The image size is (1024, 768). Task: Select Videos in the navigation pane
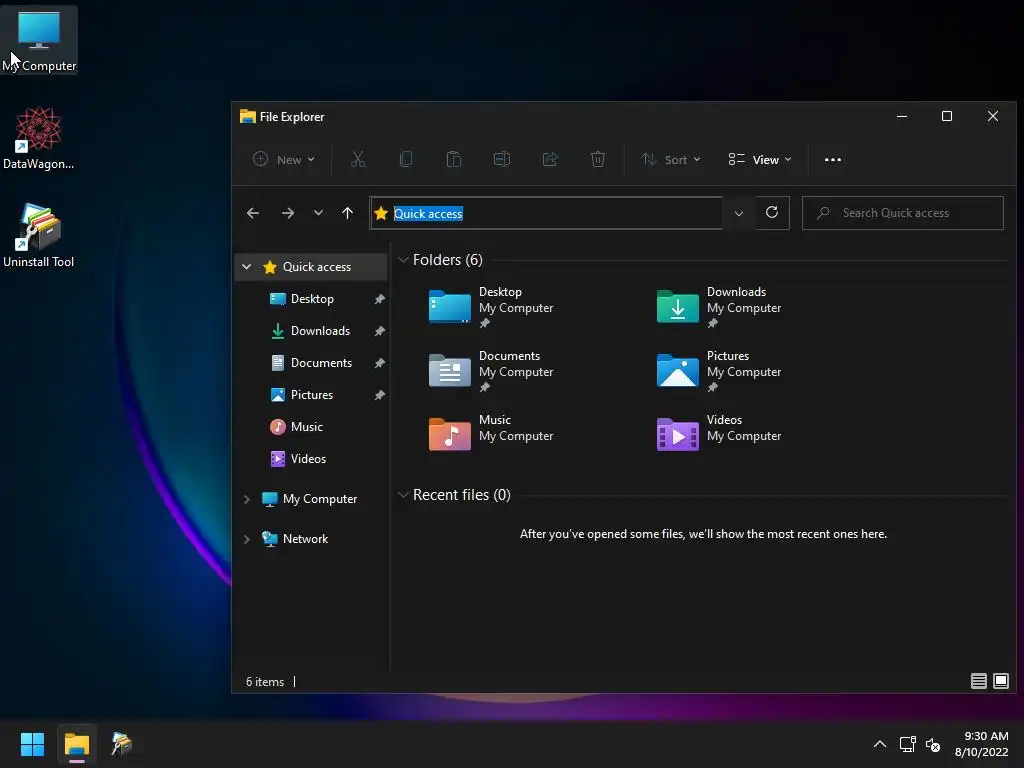tap(308, 458)
